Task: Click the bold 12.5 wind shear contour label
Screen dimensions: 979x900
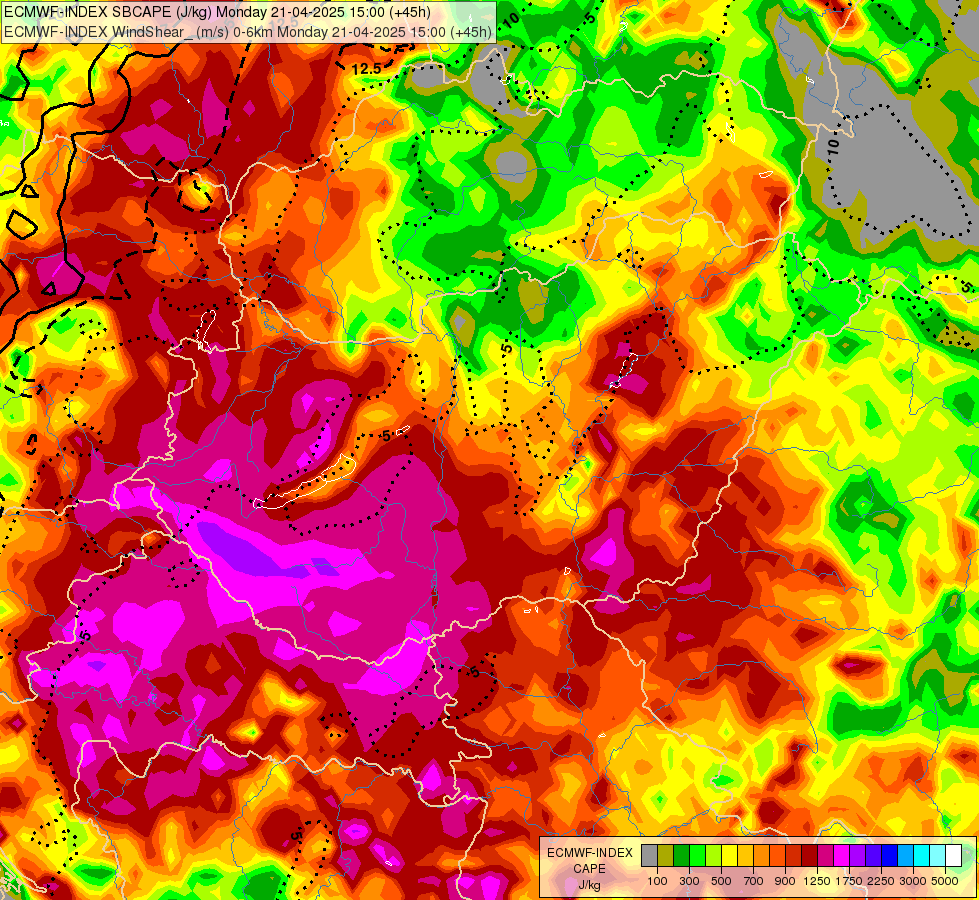Action: [367, 69]
